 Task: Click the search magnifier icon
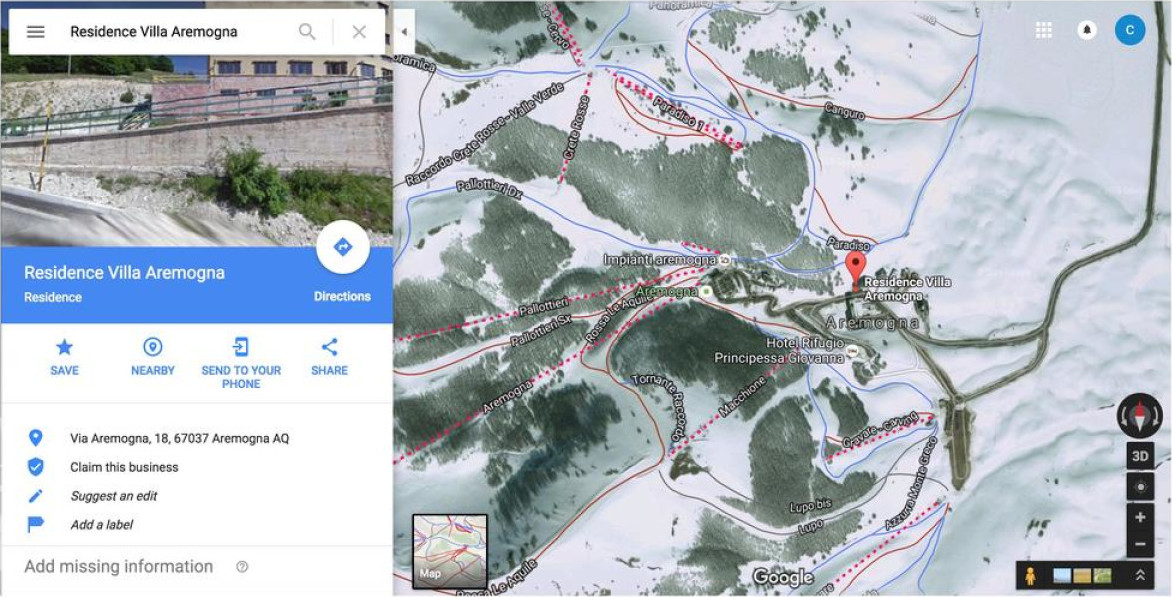coord(307,31)
